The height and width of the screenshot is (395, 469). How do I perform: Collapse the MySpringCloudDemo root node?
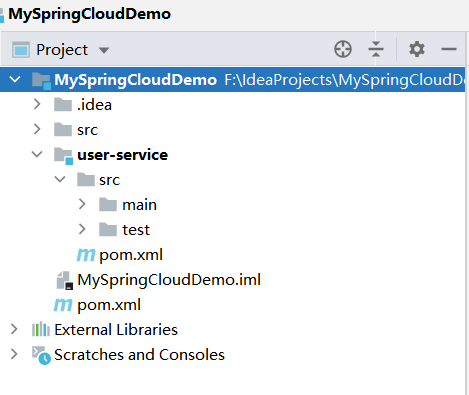[x=15, y=79]
